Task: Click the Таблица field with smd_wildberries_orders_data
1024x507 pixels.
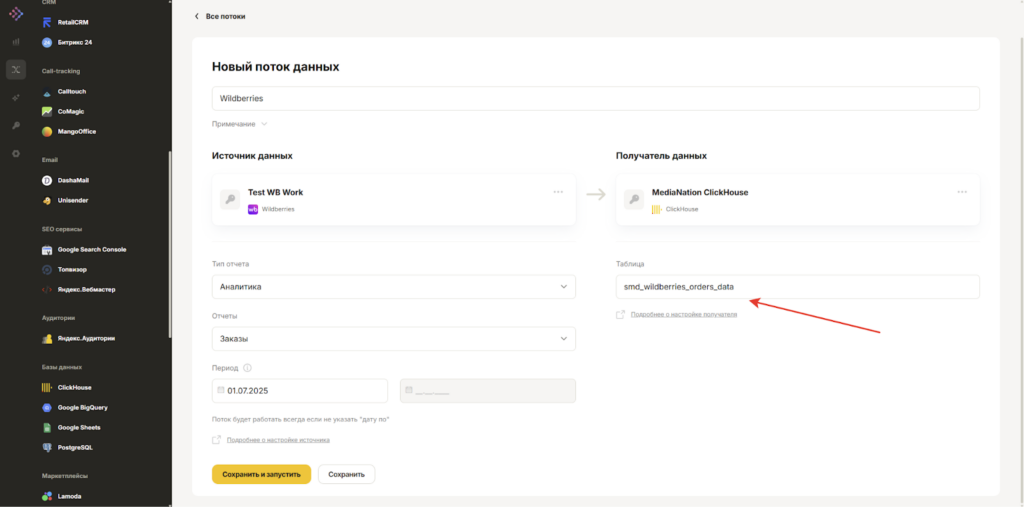Action: tap(797, 287)
